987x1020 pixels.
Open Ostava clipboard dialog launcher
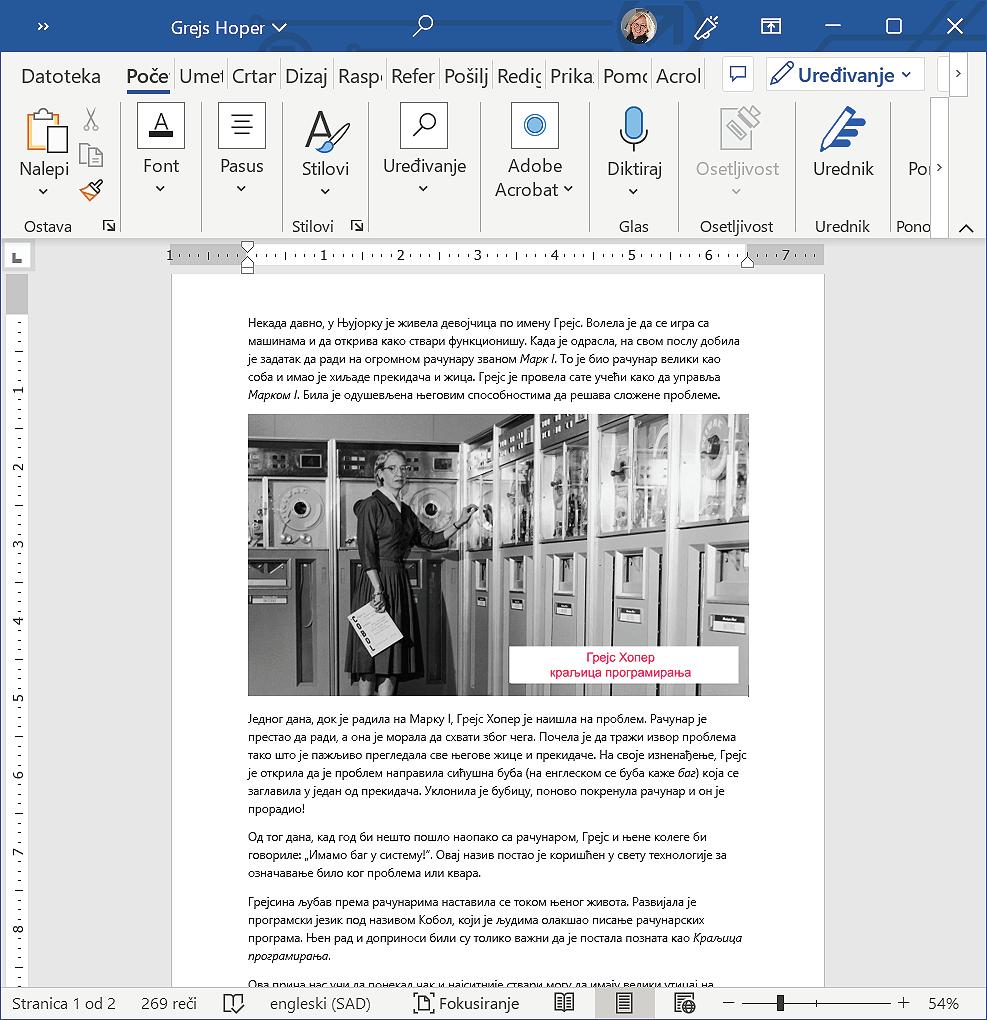click(109, 226)
